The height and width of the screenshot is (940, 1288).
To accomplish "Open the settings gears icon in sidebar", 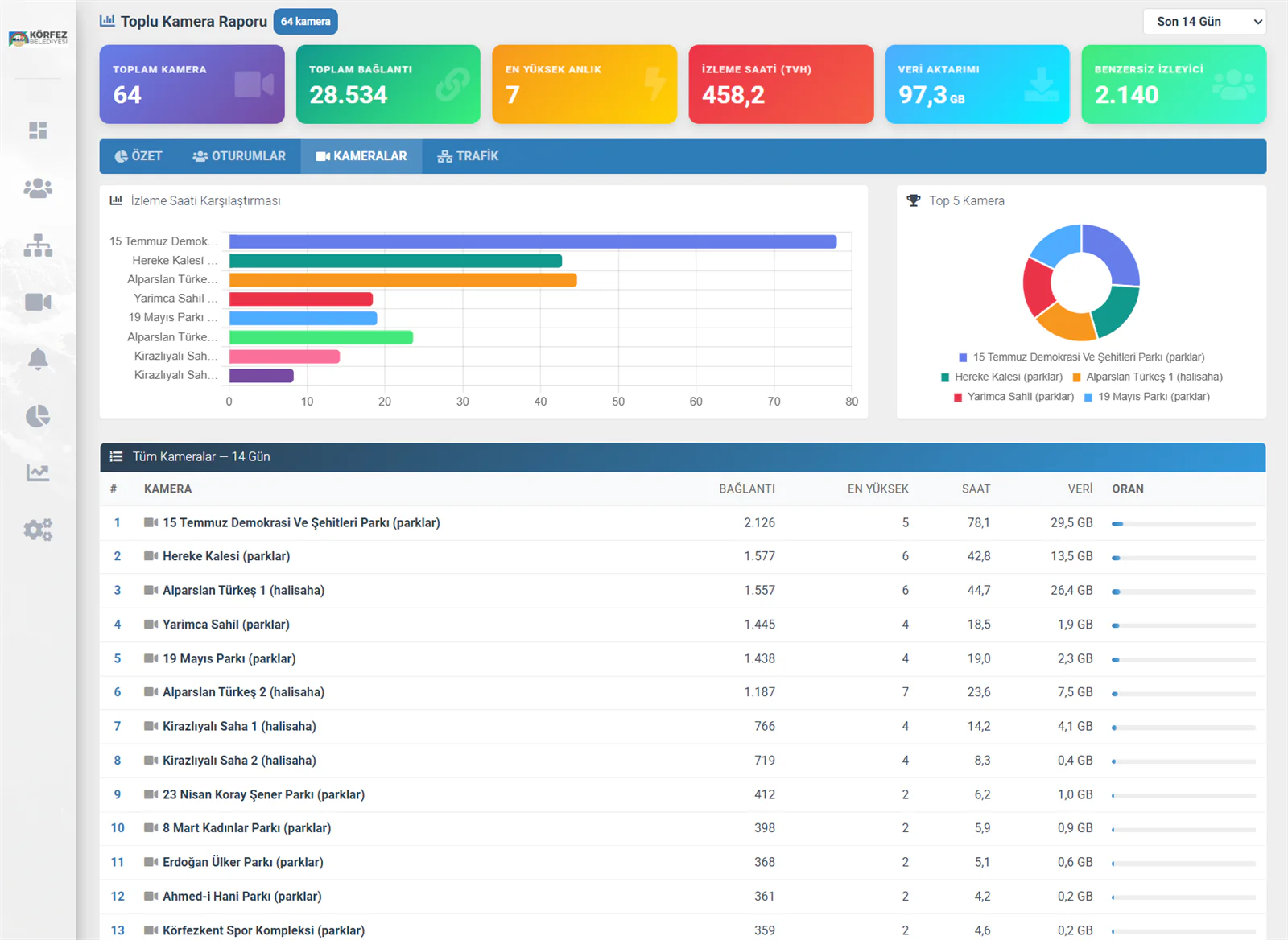I will click(x=38, y=530).
